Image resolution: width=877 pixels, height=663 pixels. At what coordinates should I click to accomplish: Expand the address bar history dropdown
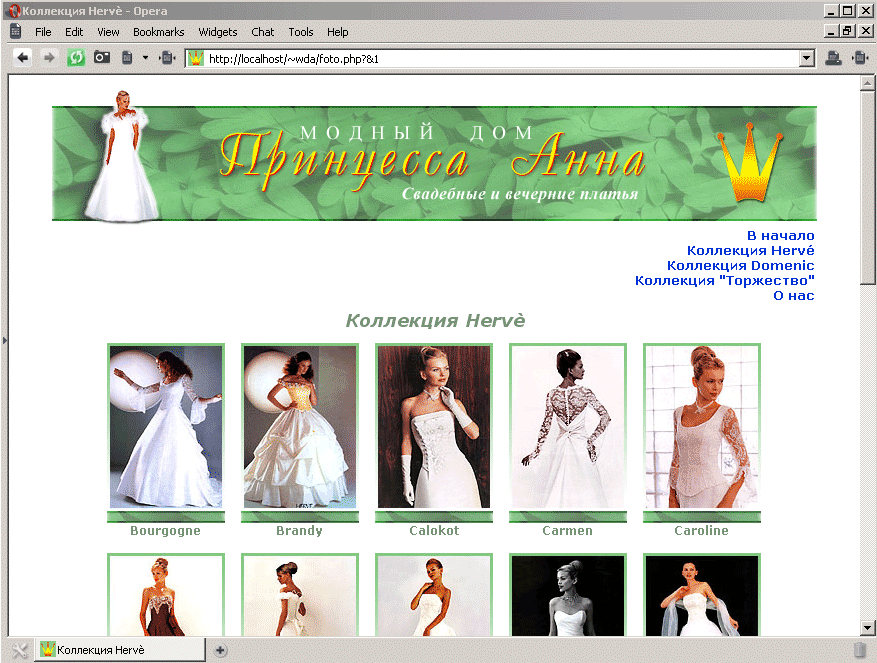807,58
